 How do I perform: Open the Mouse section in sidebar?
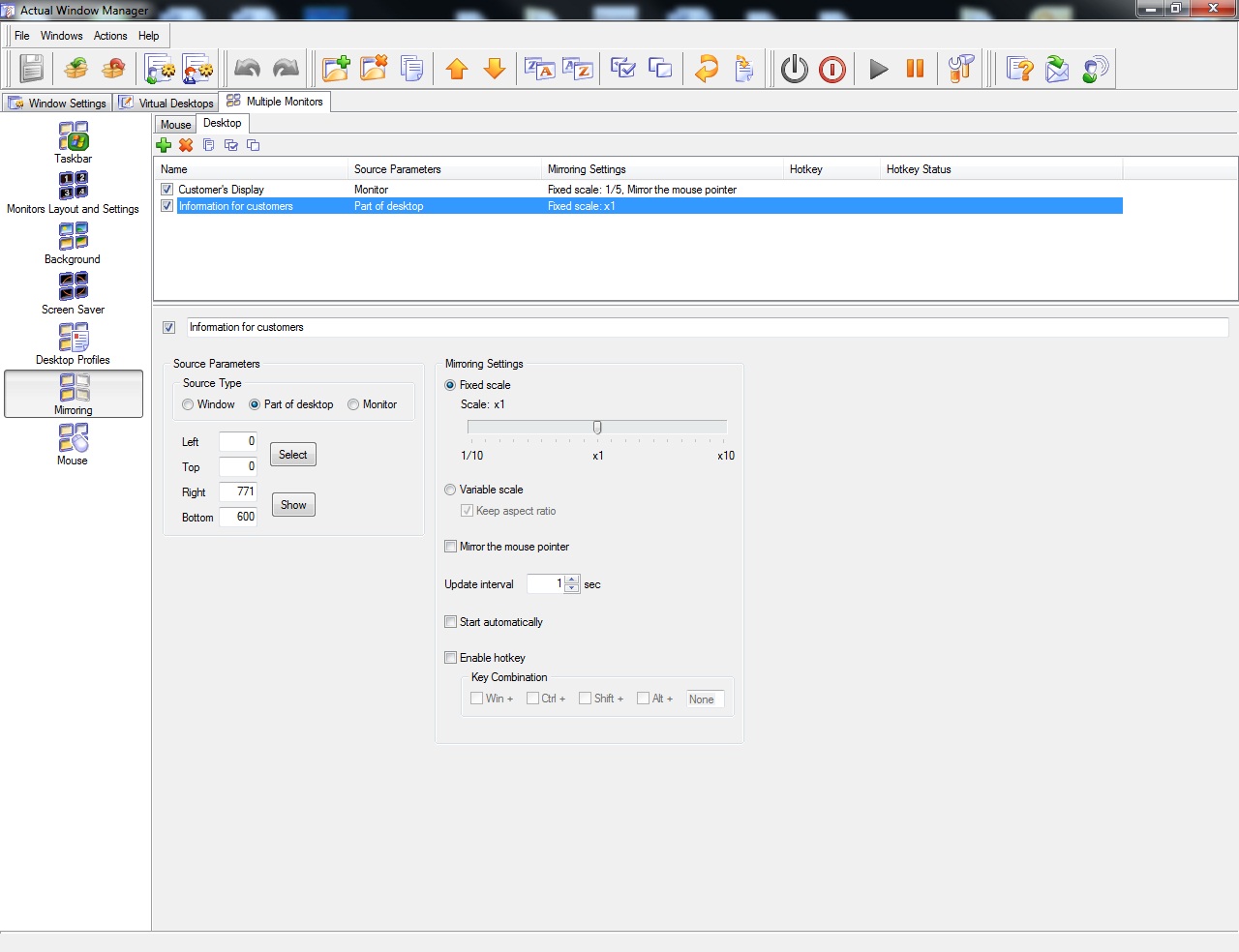(73, 444)
